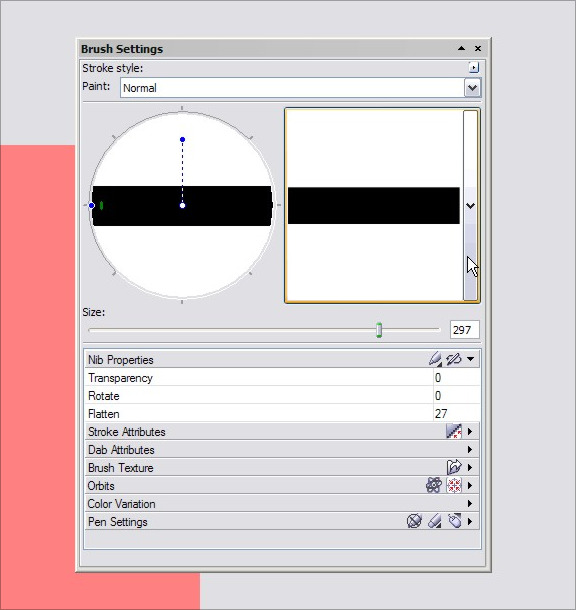Image resolution: width=576 pixels, height=610 pixels.
Task: Click the Stroke Attributes diagonal icon
Action: (454, 431)
